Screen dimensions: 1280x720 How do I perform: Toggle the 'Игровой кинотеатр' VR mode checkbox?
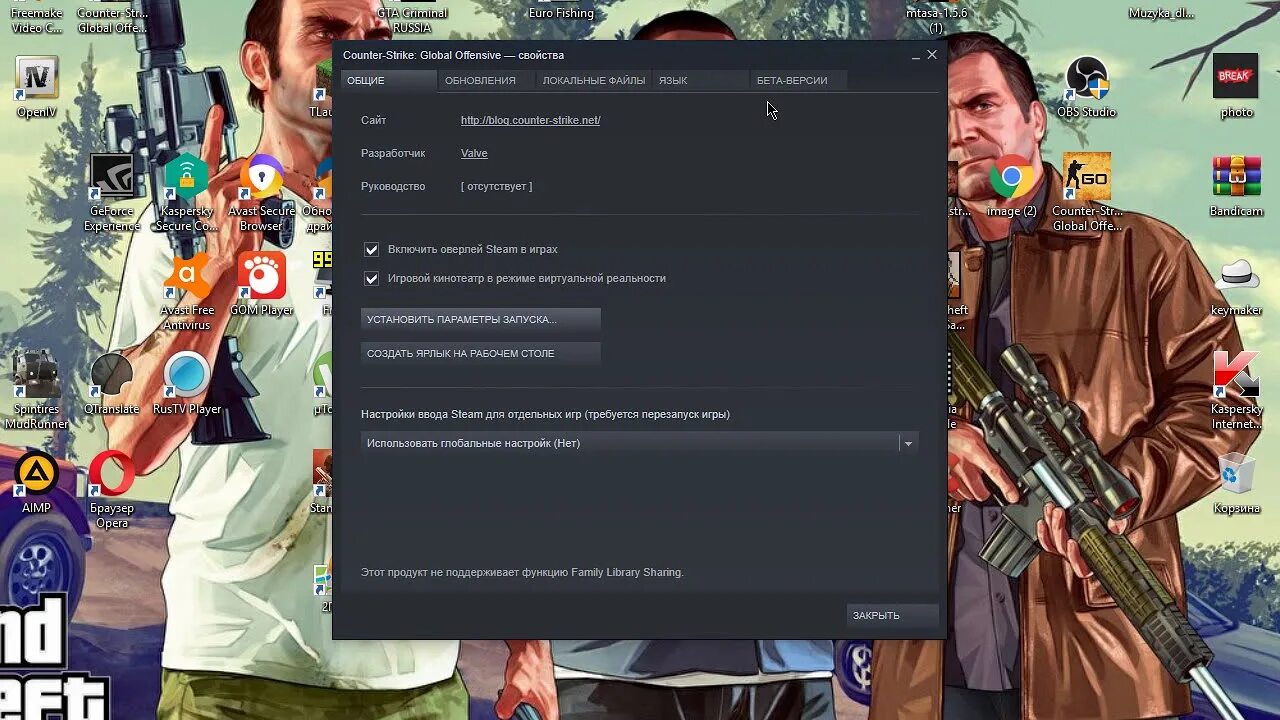372,279
